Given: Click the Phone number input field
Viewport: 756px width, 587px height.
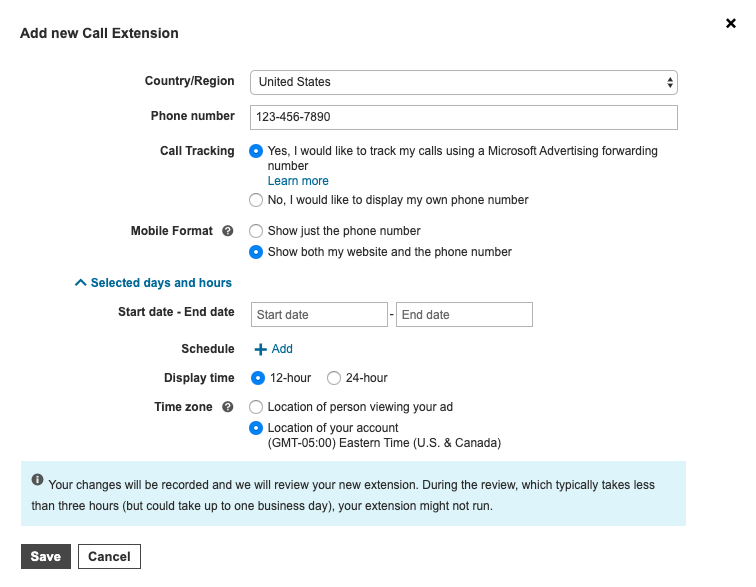Looking at the screenshot, I should pos(464,117).
